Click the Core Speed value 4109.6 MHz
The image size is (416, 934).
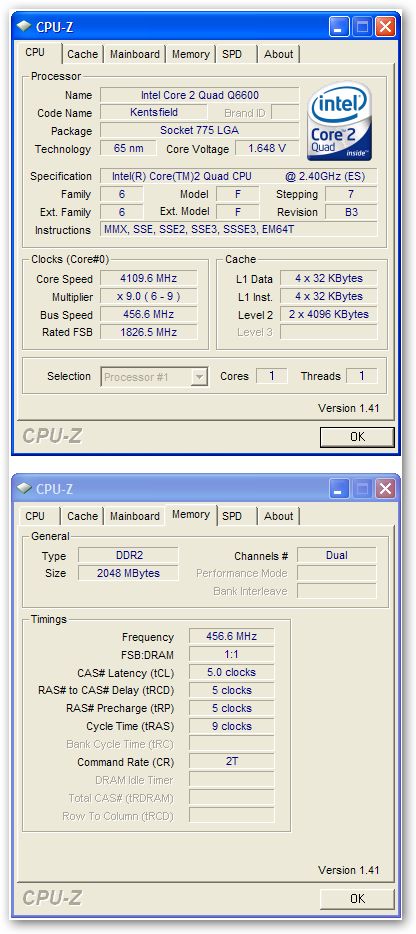(x=148, y=279)
